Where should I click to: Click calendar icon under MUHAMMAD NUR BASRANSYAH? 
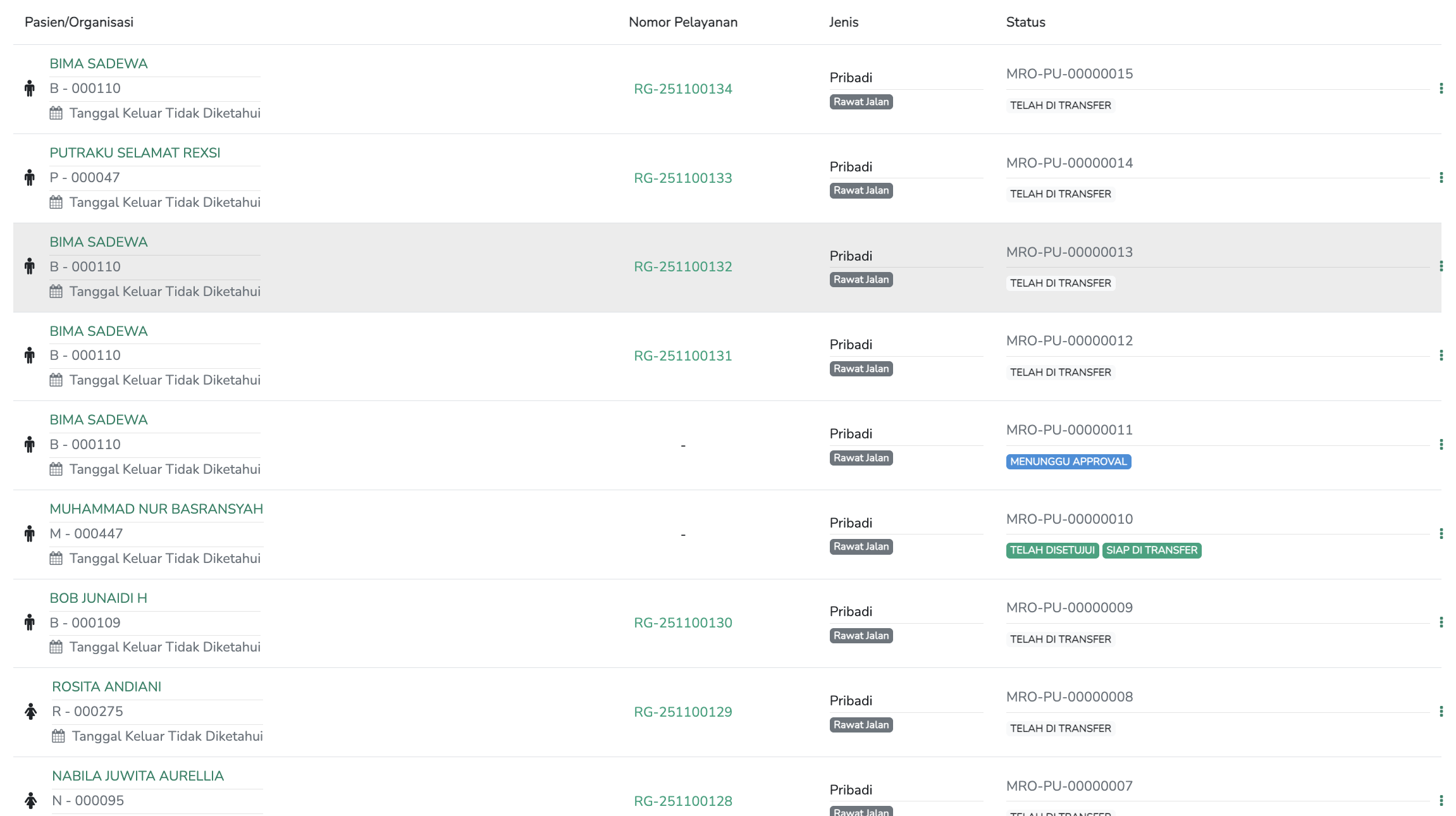[x=56, y=559]
